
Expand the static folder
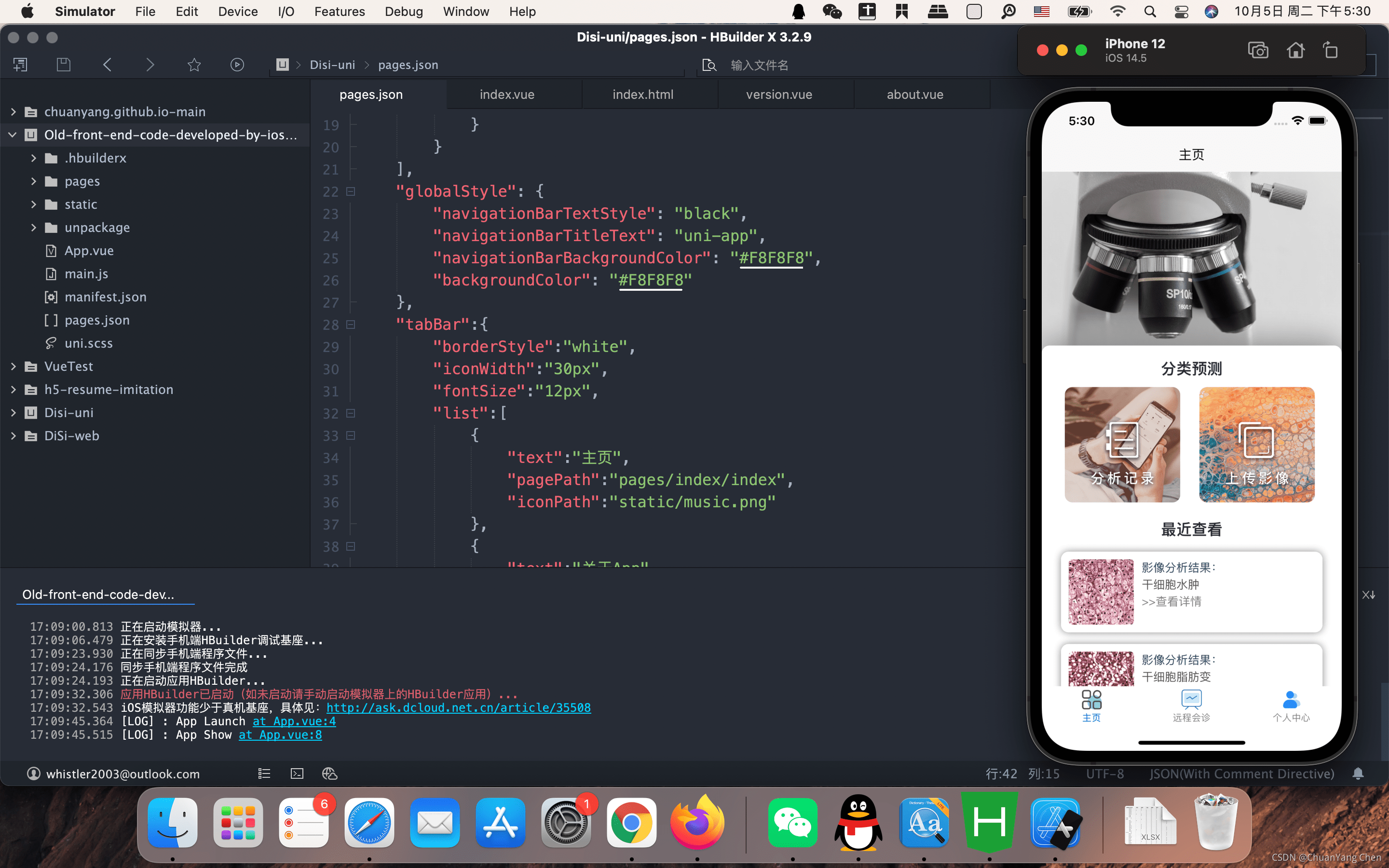[x=33, y=204]
